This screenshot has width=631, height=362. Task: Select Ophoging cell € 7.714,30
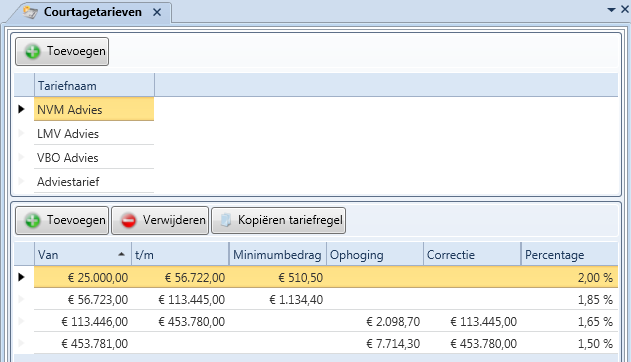pyautogui.click(x=375, y=344)
